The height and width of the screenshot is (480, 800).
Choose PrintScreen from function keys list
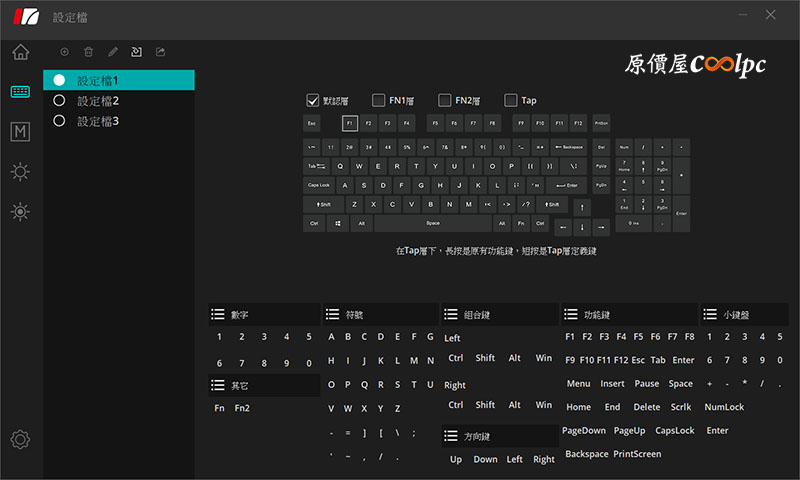point(637,454)
